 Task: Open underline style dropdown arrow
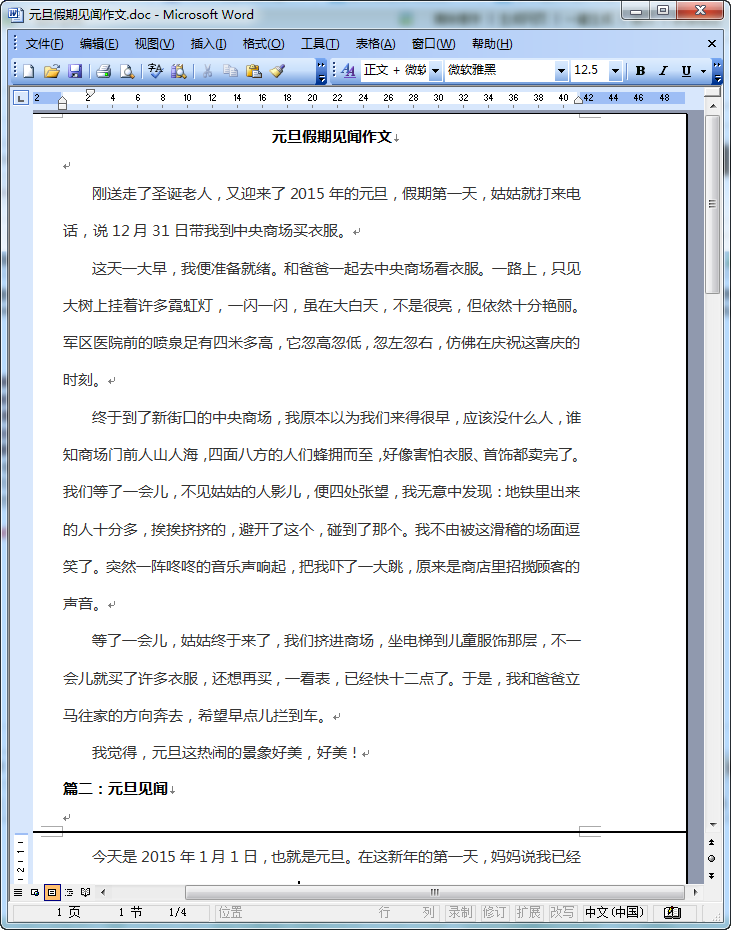pyautogui.click(x=703, y=71)
